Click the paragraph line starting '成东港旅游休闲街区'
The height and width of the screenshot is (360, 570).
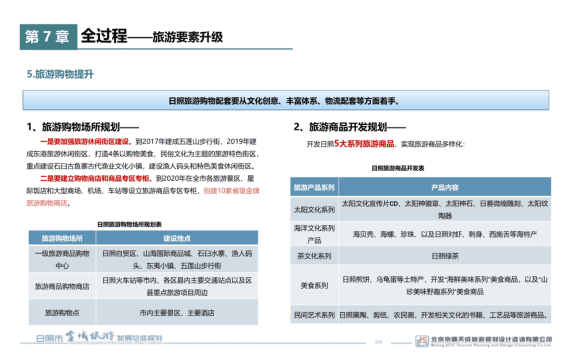tap(142, 154)
